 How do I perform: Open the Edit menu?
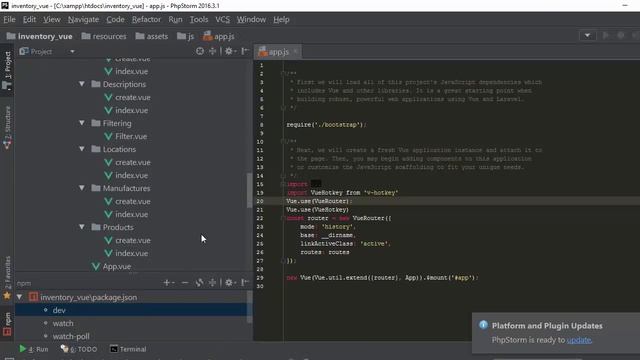pos(29,20)
